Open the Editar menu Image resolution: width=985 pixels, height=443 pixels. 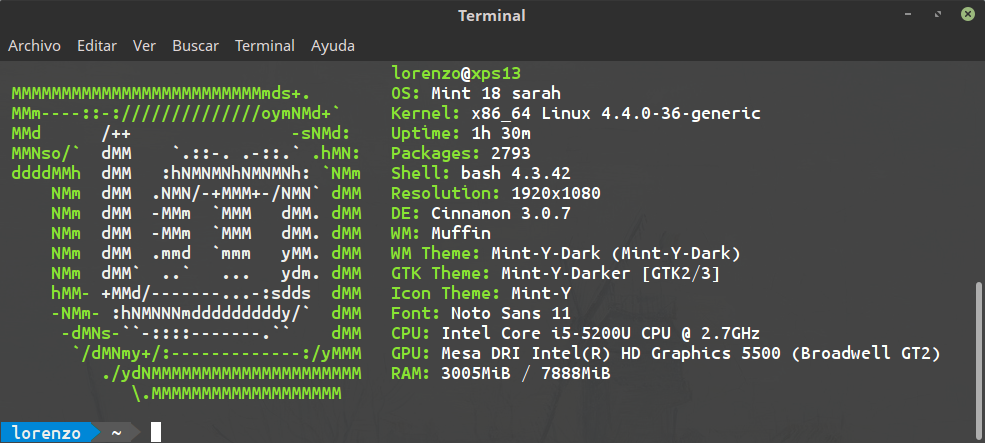97,46
